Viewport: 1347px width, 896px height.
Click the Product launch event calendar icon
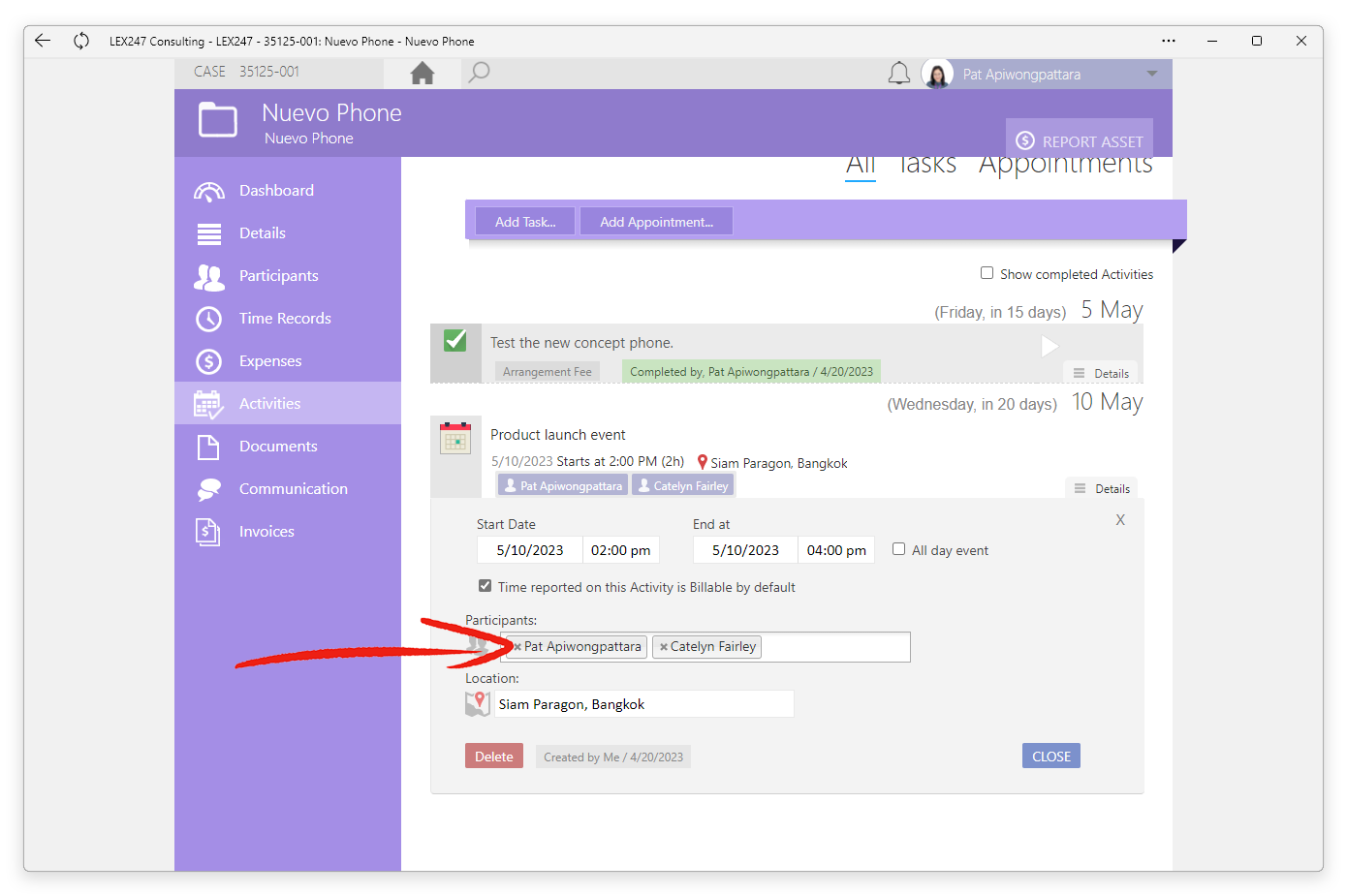pos(455,438)
